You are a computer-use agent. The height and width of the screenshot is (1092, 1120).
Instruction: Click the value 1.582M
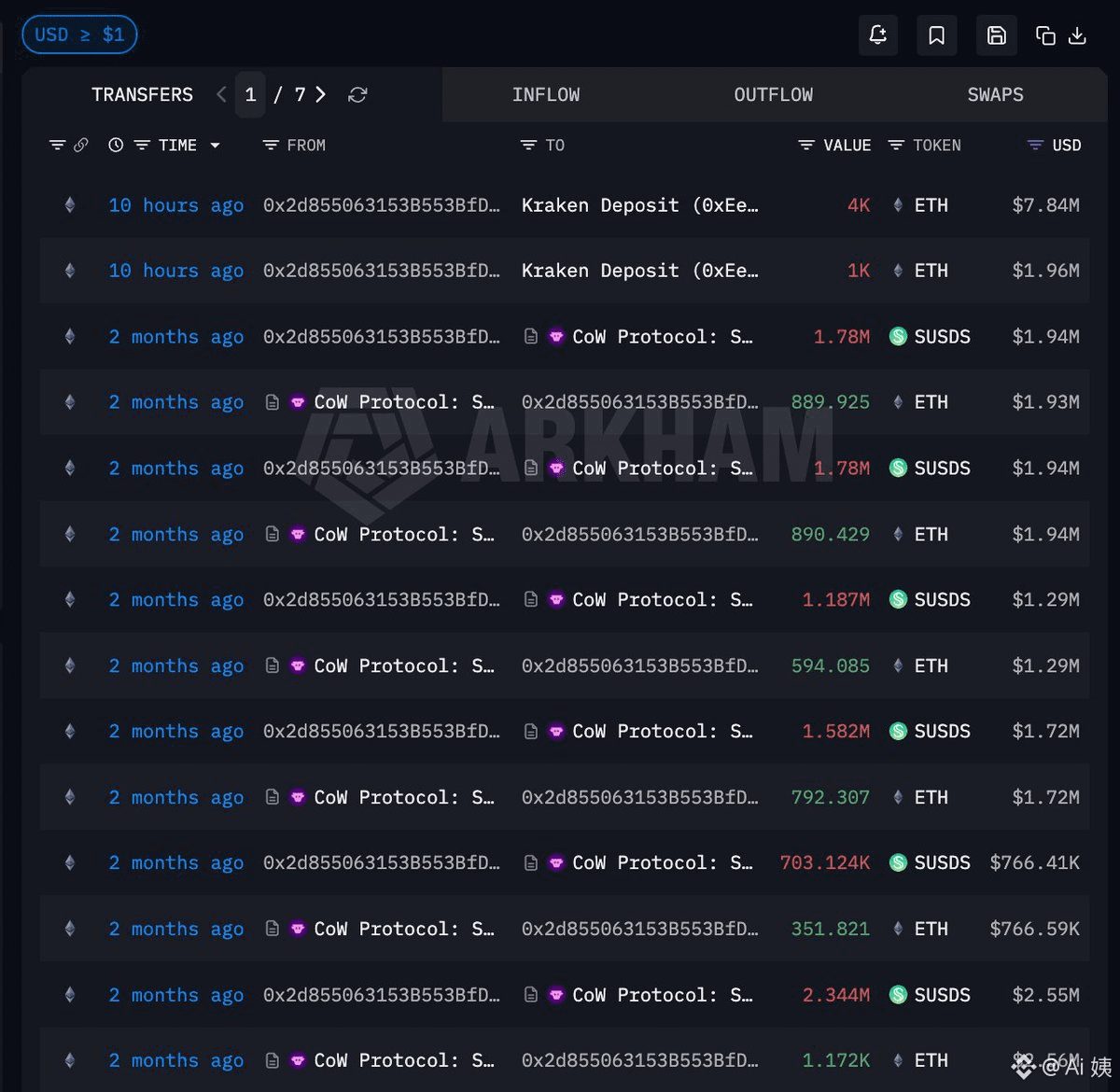(x=835, y=732)
